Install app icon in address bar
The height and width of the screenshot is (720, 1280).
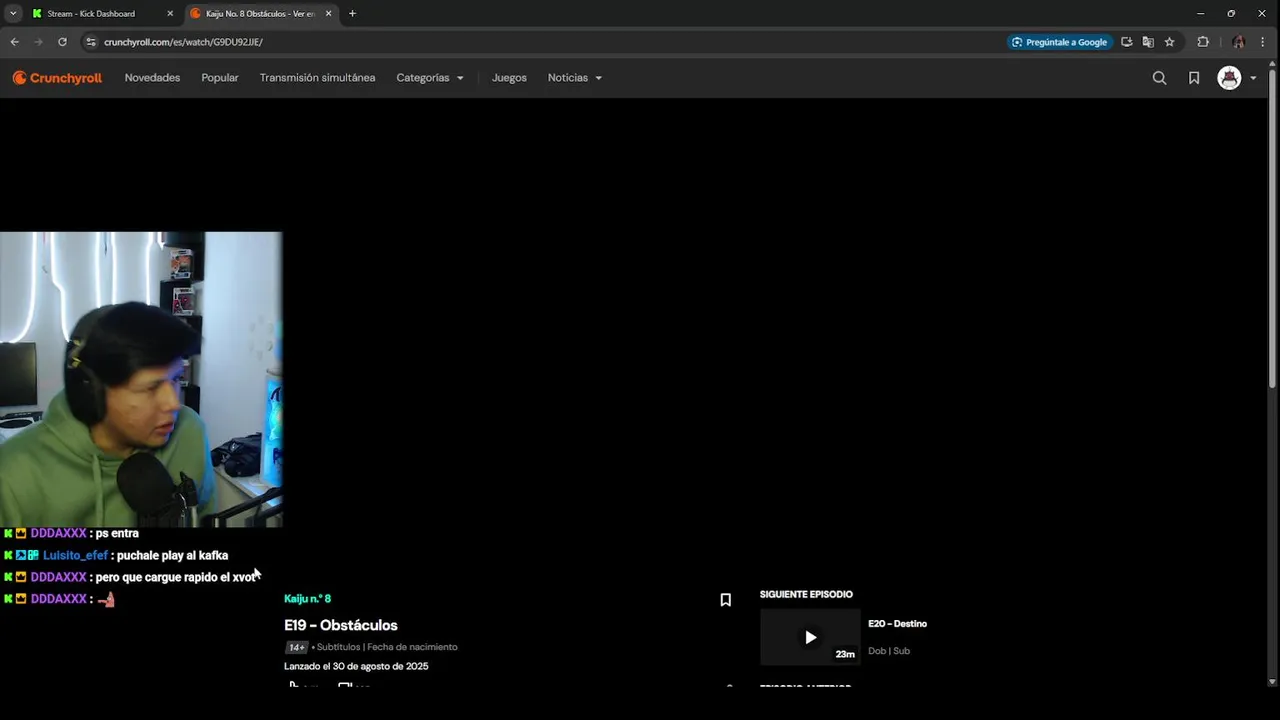[x=1126, y=42]
